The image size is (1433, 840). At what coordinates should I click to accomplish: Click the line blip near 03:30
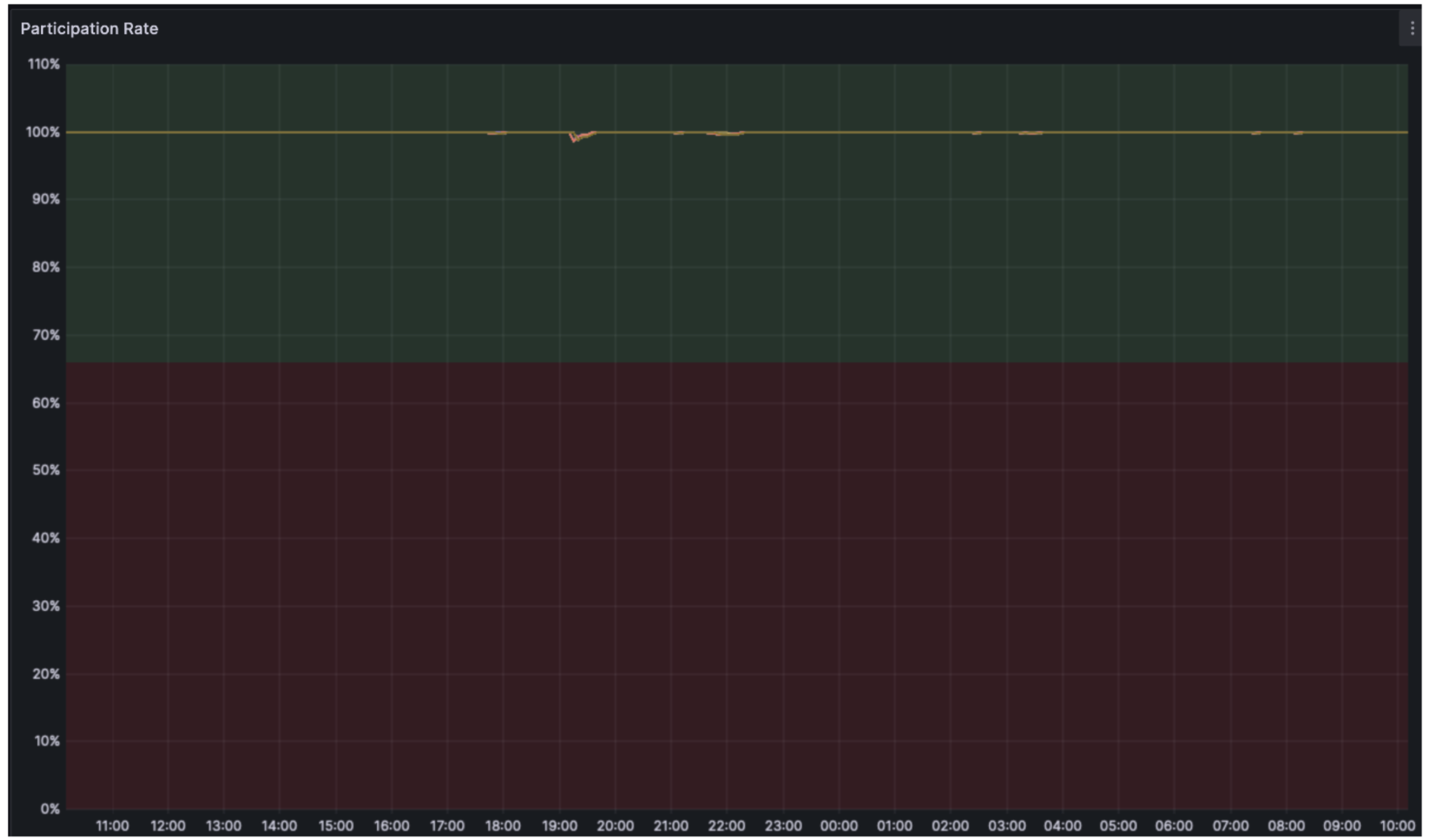(1030, 133)
